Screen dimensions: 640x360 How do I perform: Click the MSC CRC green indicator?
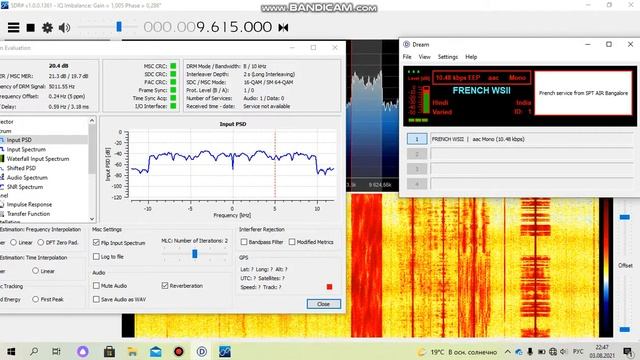click(x=173, y=66)
